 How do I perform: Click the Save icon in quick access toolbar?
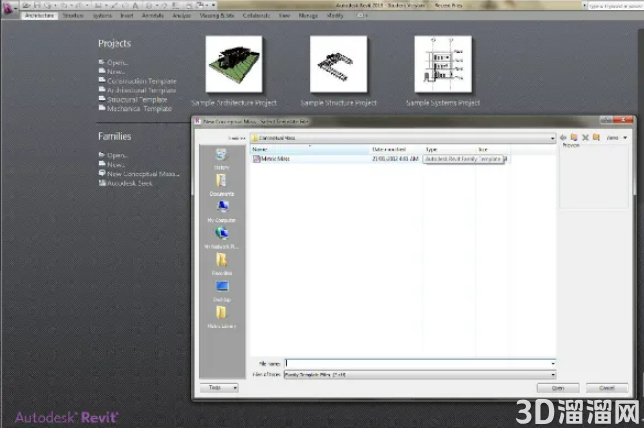pyautogui.click(x=37, y=5)
